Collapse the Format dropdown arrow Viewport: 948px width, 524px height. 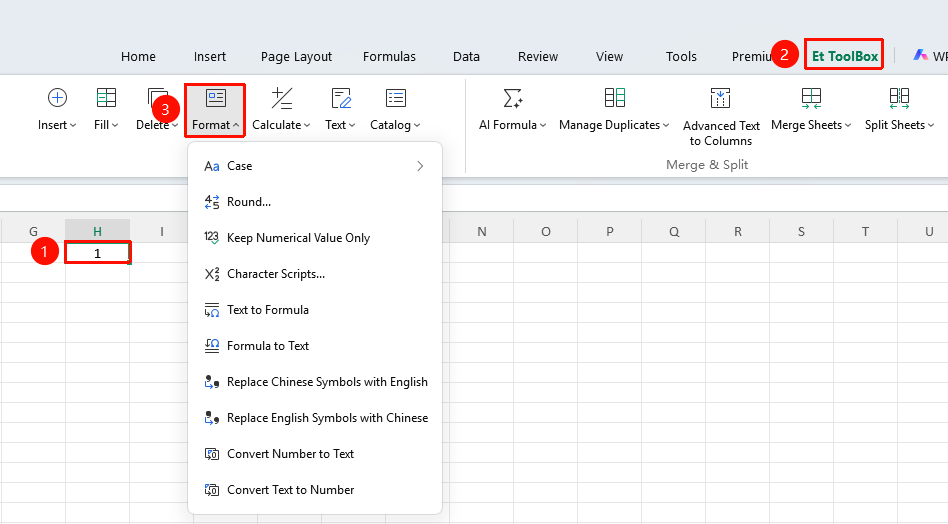[236, 125]
